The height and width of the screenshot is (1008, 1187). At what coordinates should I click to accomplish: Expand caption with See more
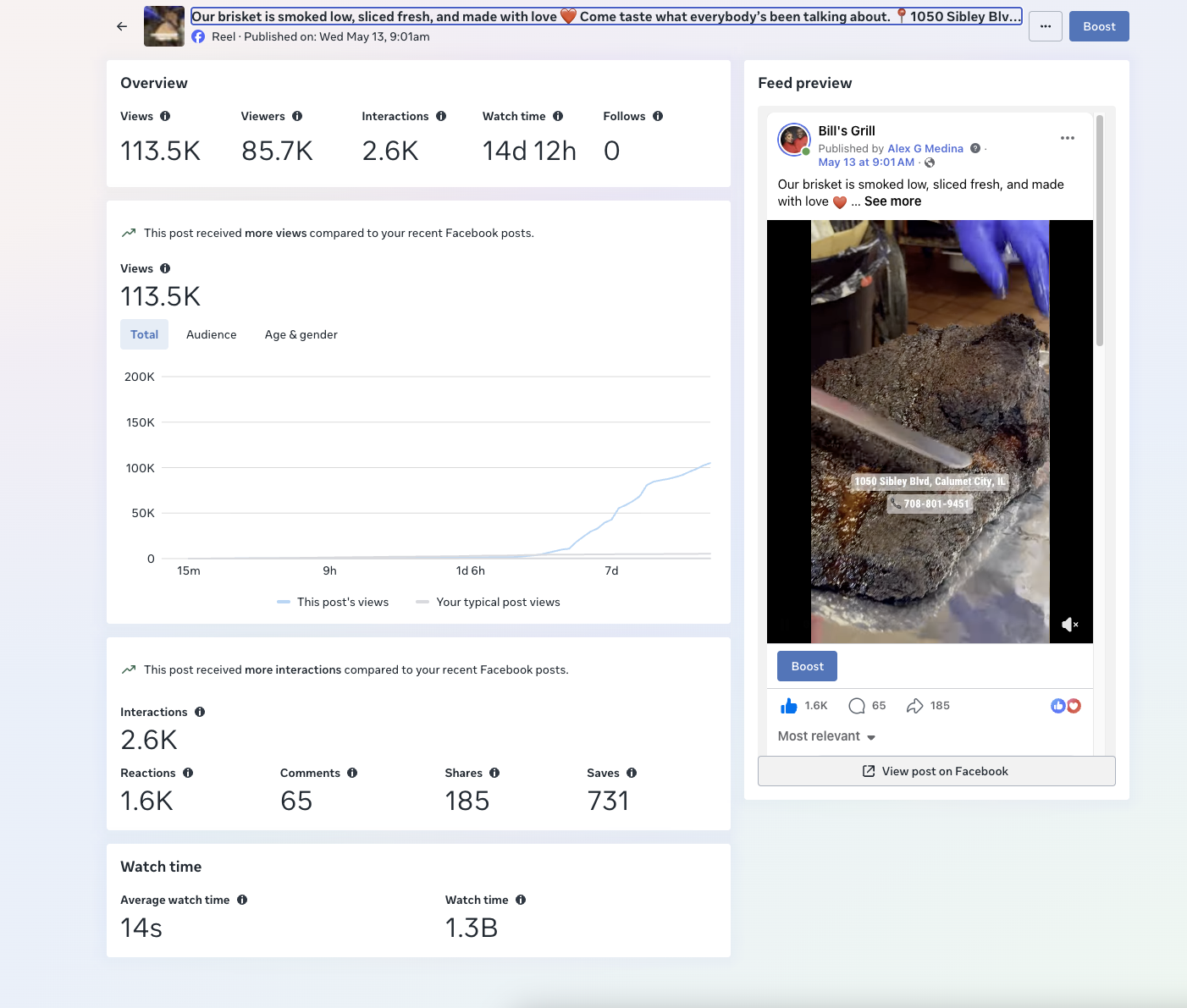[x=892, y=201]
